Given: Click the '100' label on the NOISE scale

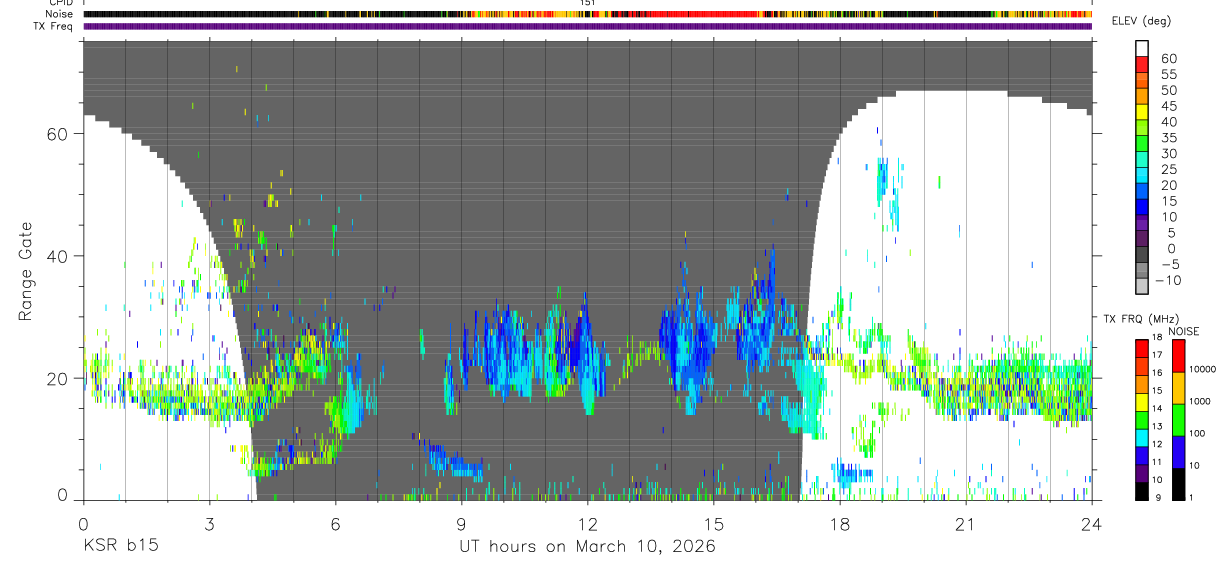Looking at the screenshot, I should (1198, 434).
